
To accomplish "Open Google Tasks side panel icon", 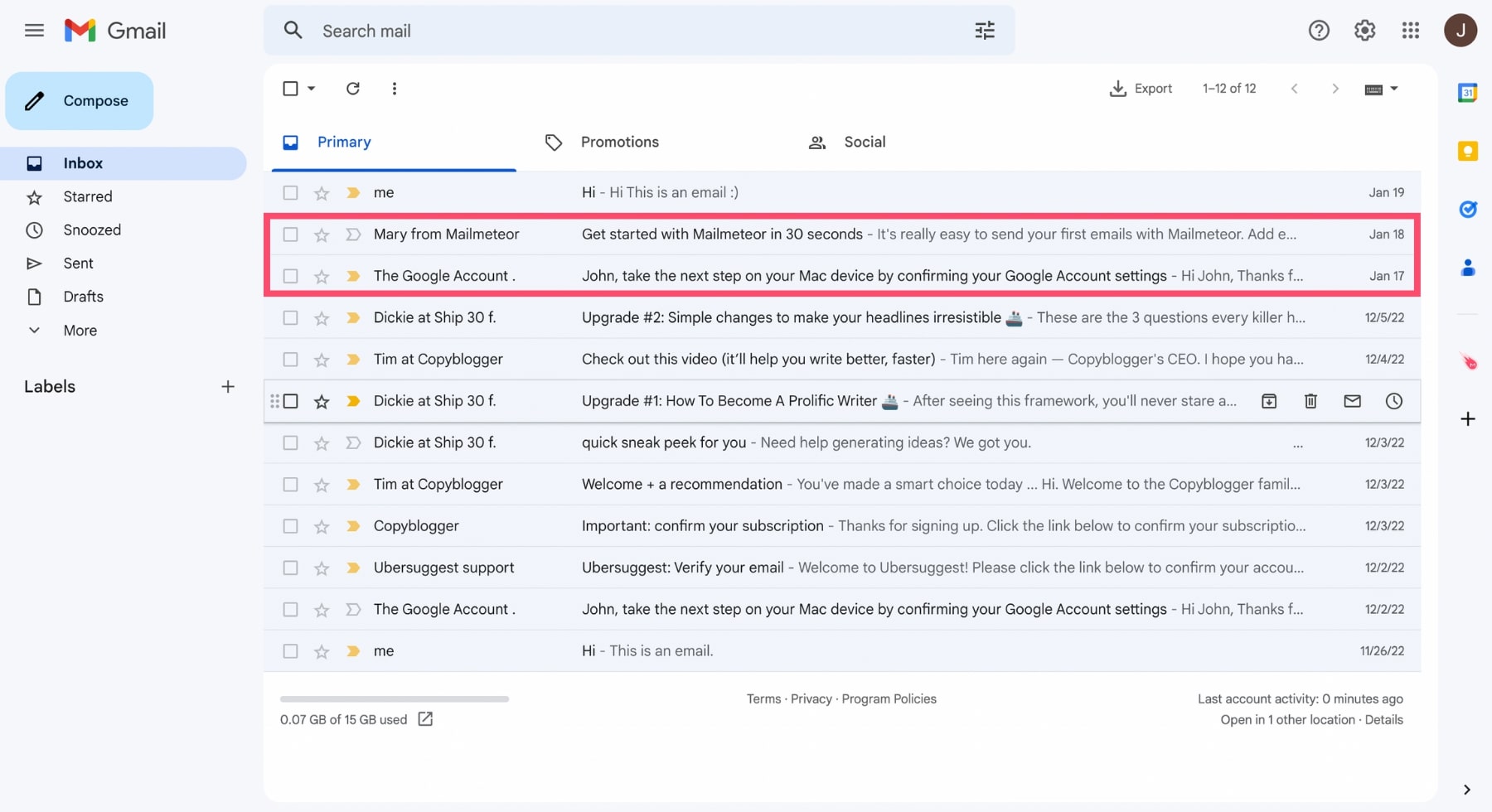I will click(1467, 209).
